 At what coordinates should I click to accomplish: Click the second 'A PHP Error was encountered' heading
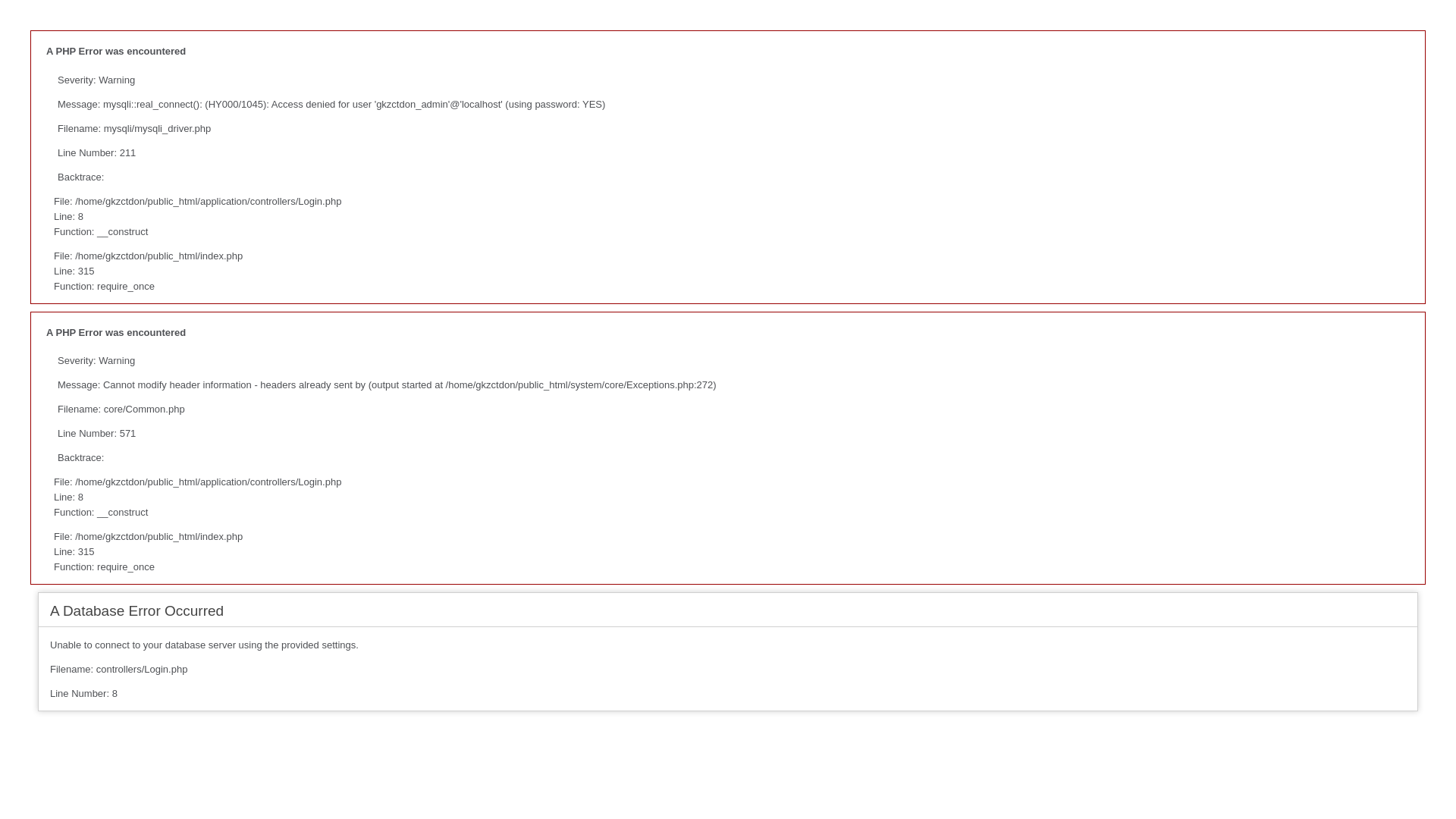pyautogui.click(x=116, y=333)
